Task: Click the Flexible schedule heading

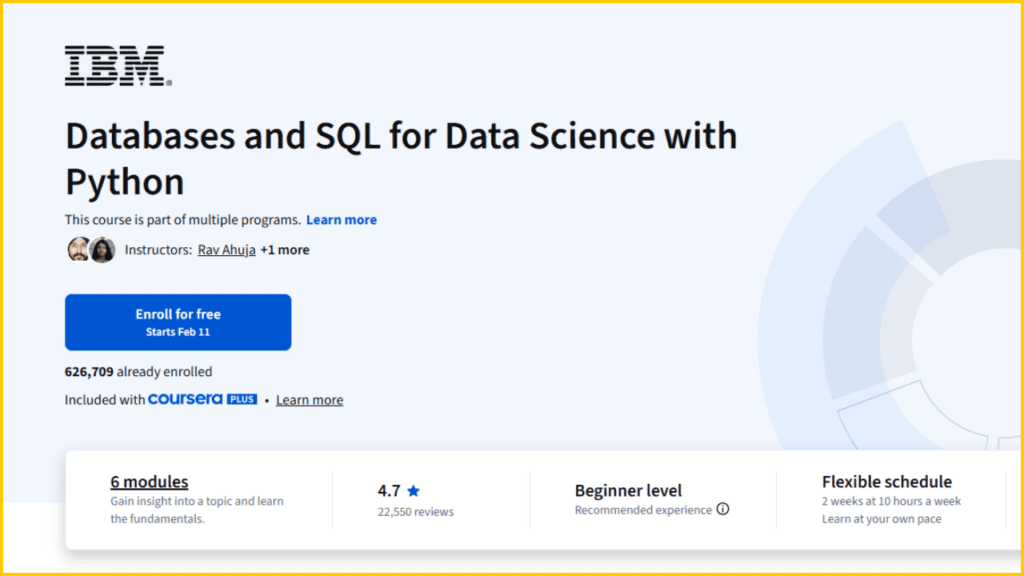Action: (x=887, y=481)
